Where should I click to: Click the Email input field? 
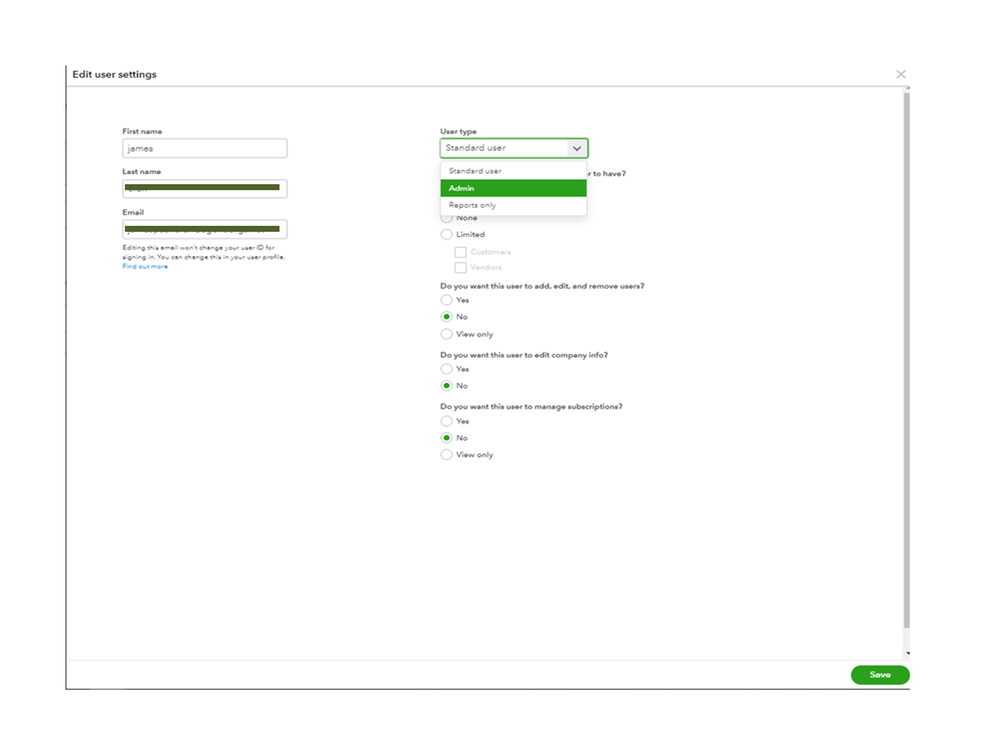click(x=205, y=229)
